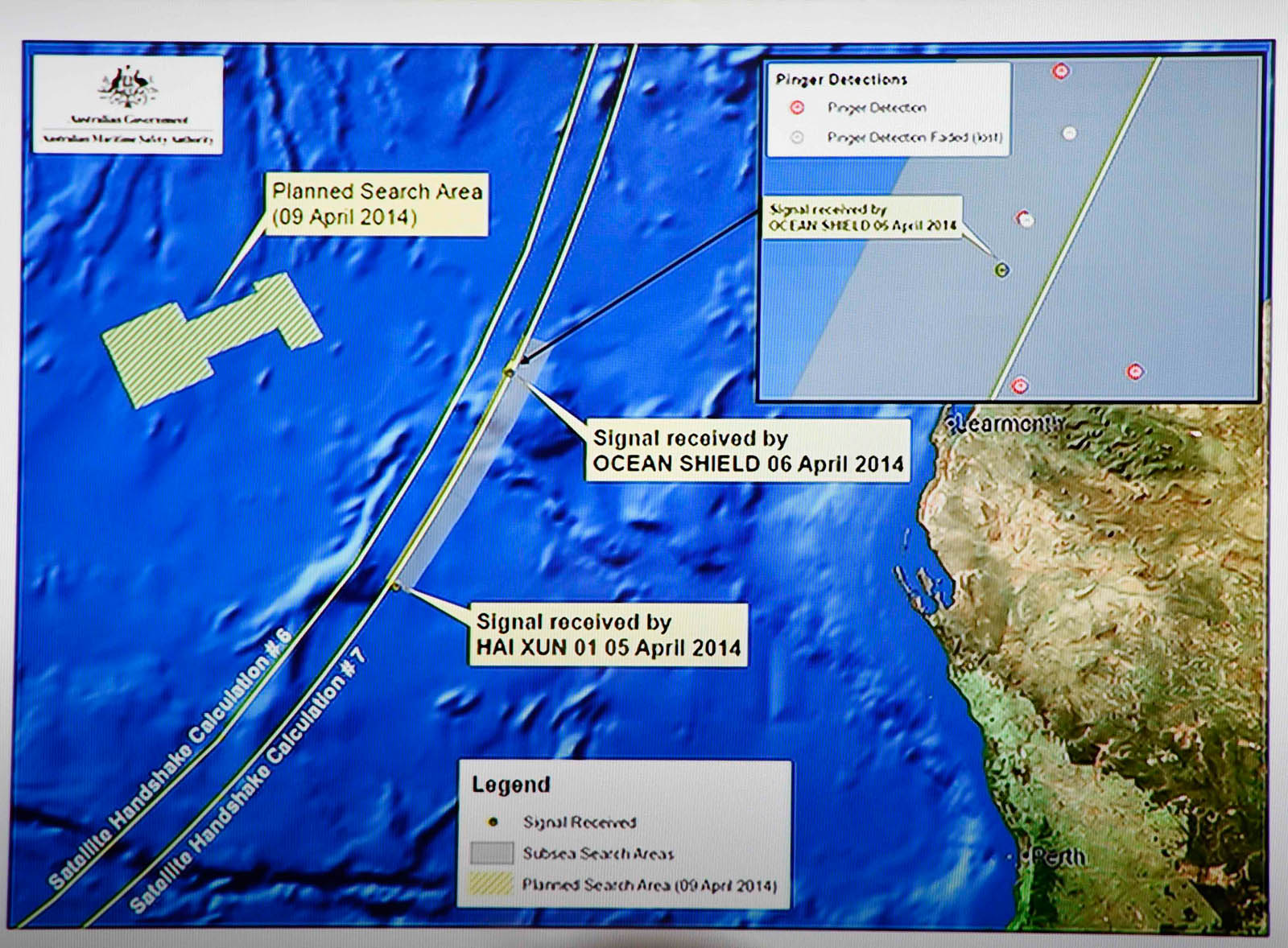Open the large OCEAN SHIELD 06 April 2014 callout
1288x948 pixels.
[x=748, y=451]
